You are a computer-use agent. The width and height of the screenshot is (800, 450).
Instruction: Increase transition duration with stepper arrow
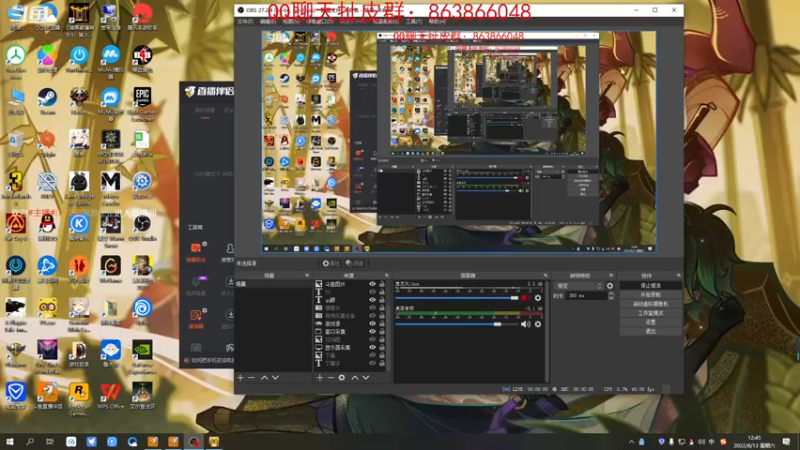(611, 293)
